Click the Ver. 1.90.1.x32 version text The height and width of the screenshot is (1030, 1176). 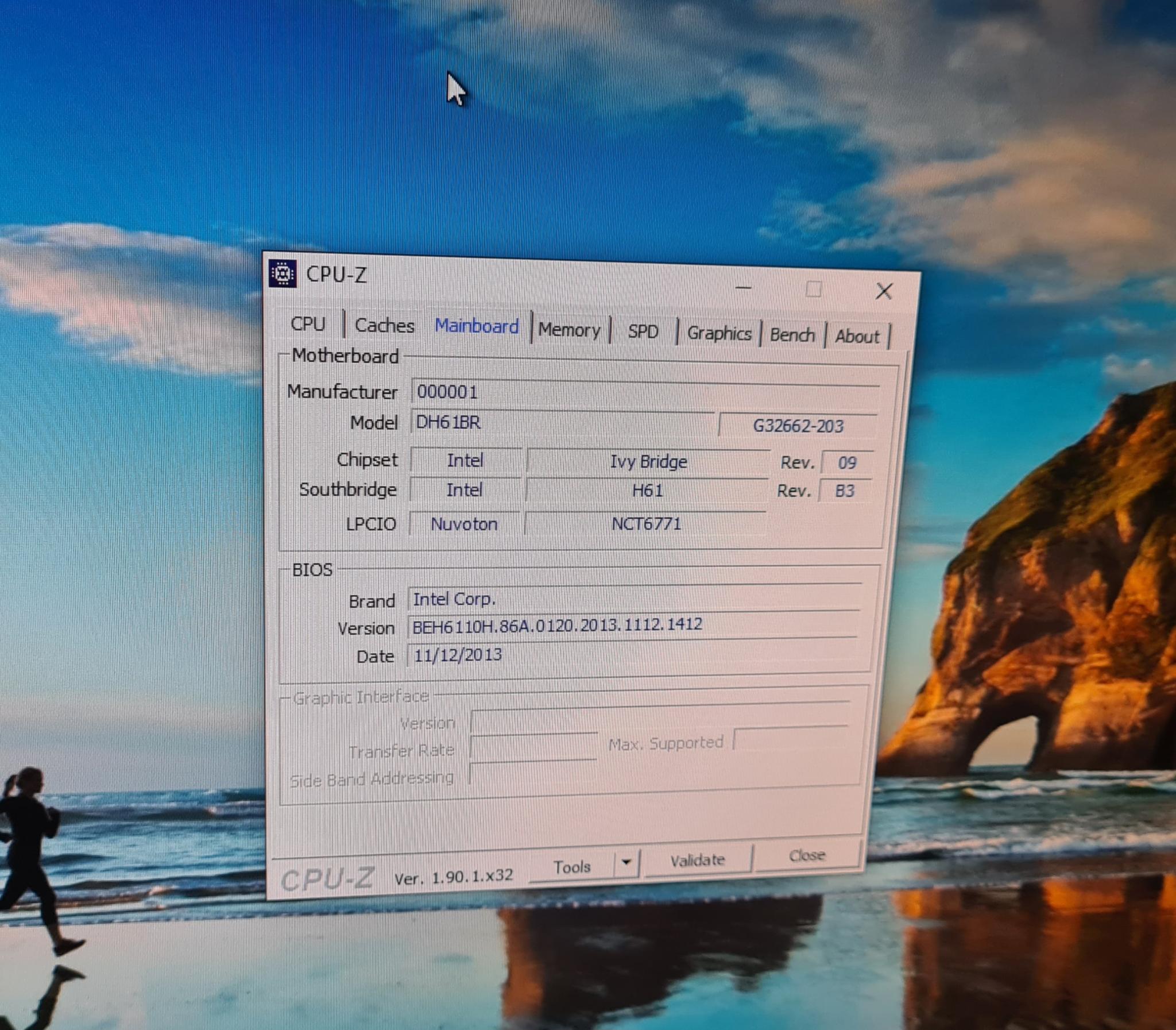tap(453, 877)
